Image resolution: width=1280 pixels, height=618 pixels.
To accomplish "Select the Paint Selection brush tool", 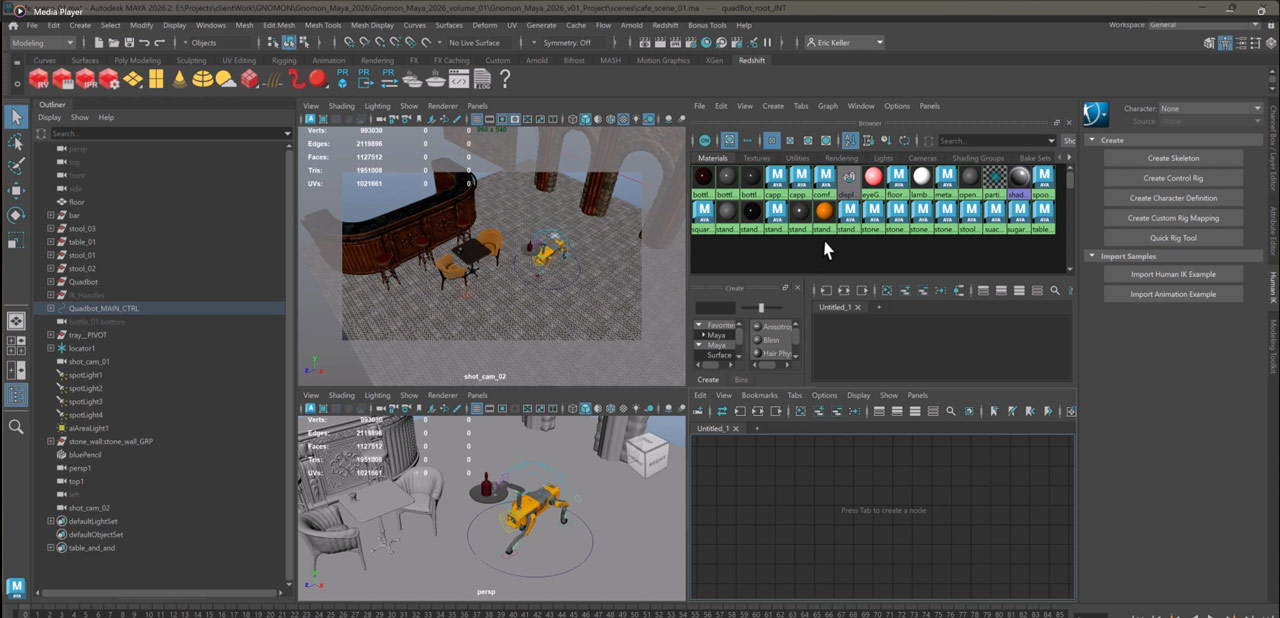I will tap(16, 166).
